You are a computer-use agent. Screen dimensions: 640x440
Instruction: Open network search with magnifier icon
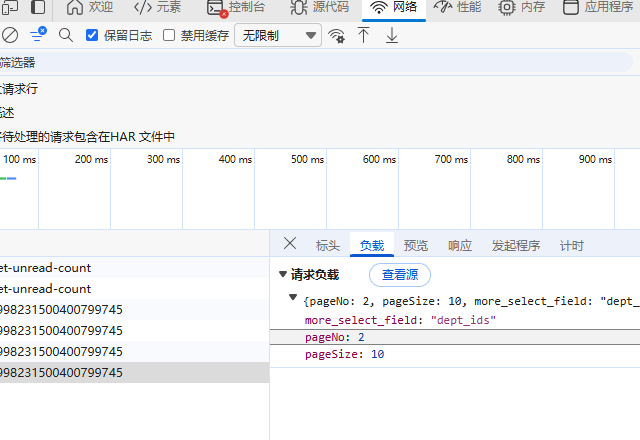(x=66, y=36)
